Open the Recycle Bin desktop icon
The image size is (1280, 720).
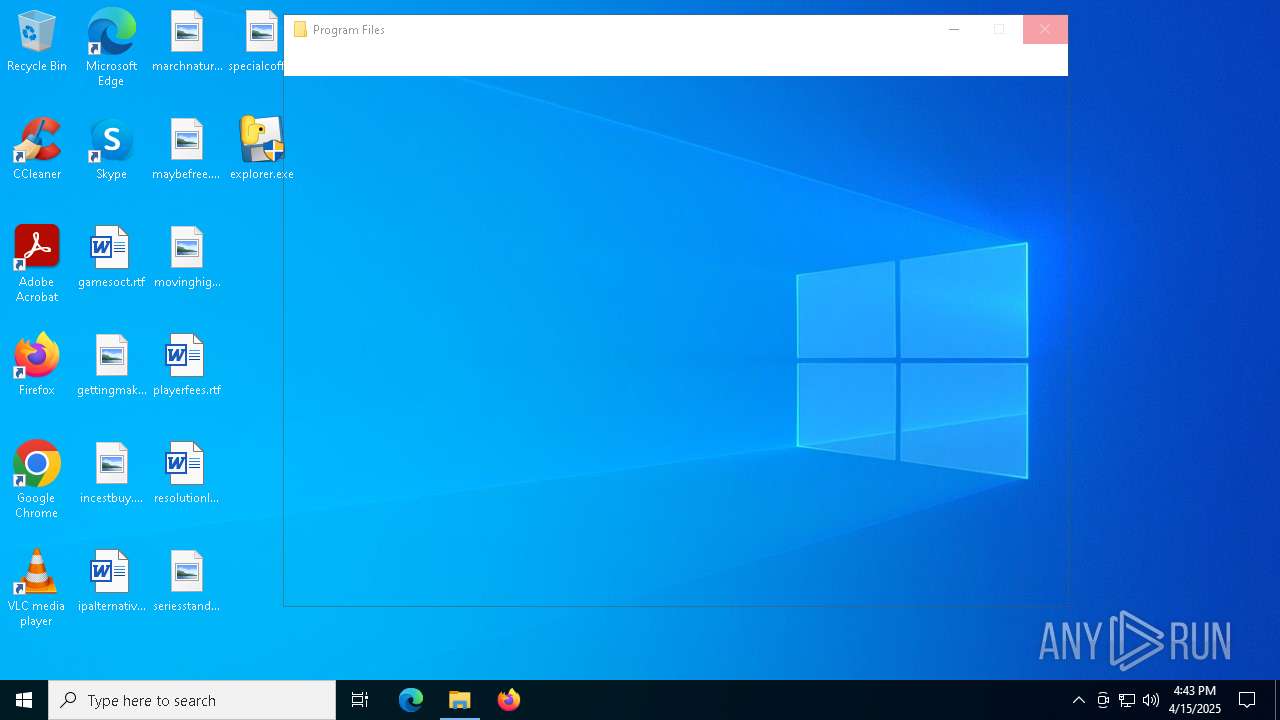tap(37, 42)
